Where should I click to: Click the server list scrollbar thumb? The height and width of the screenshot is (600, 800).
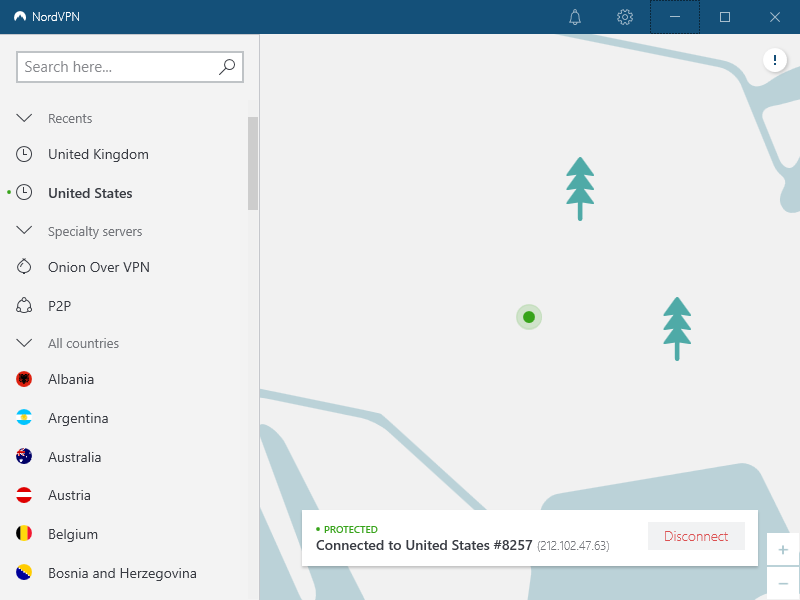tap(253, 163)
